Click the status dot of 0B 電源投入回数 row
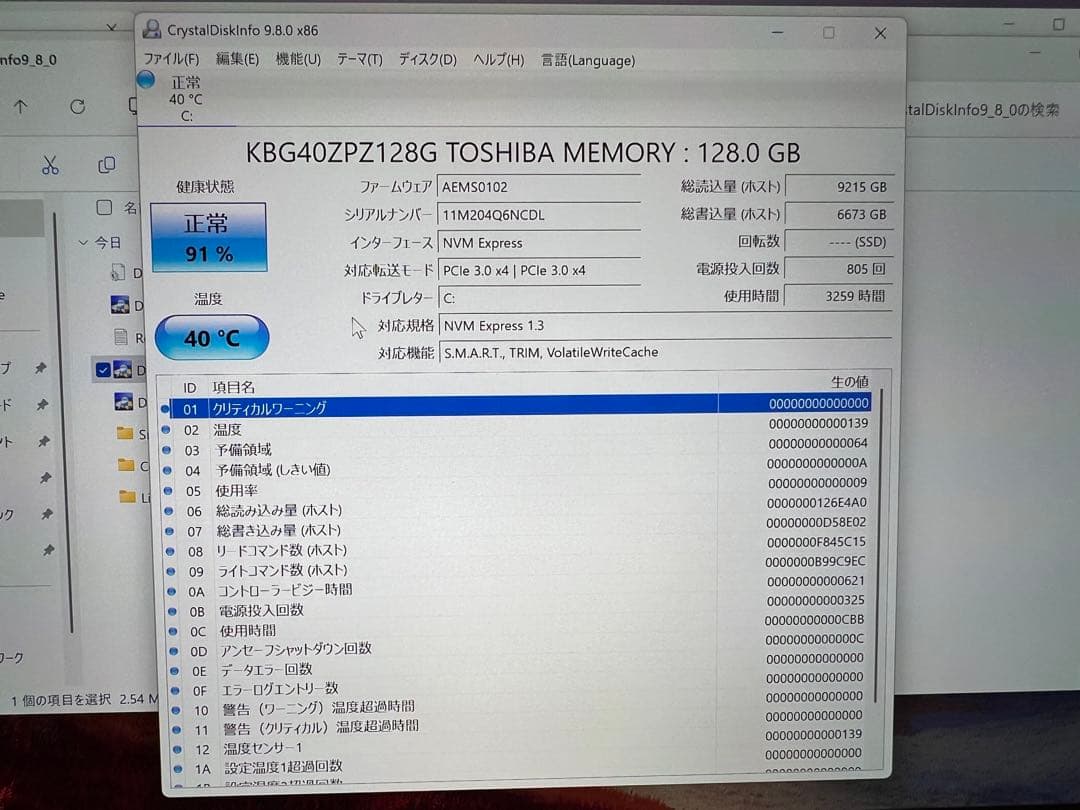1080x810 pixels. (172, 611)
